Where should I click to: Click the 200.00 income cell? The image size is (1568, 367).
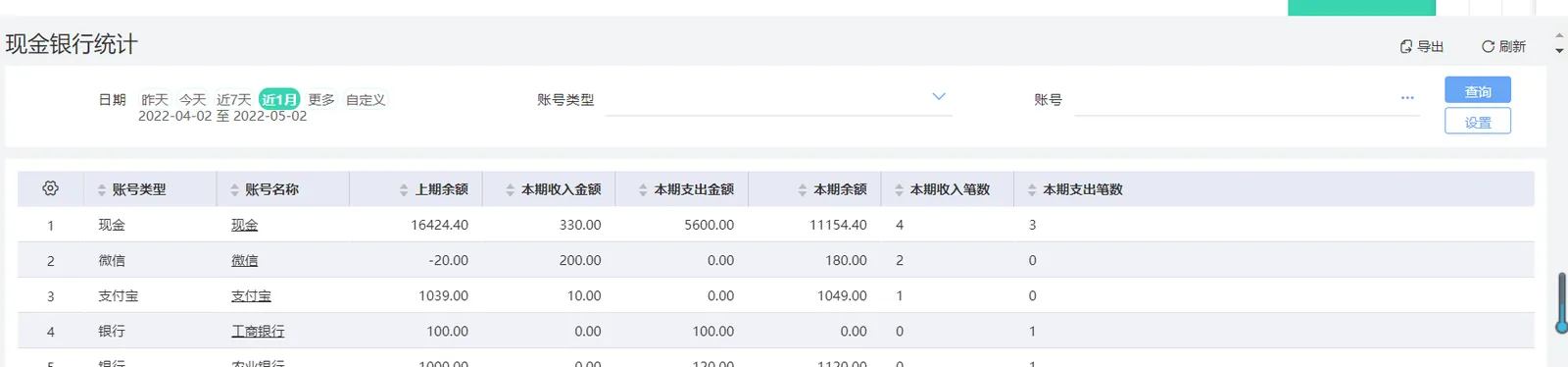(x=580, y=260)
